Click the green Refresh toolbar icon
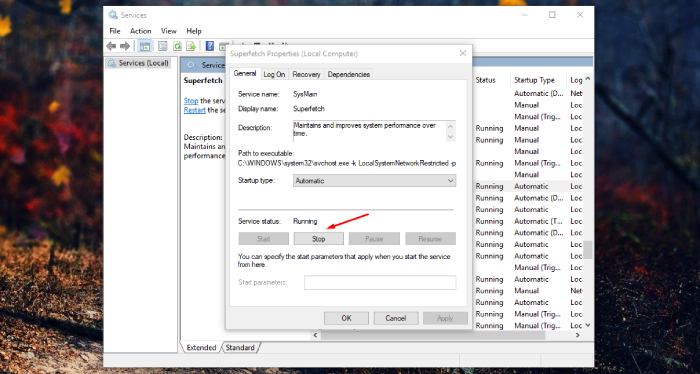The height and width of the screenshot is (374, 700). 177,46
